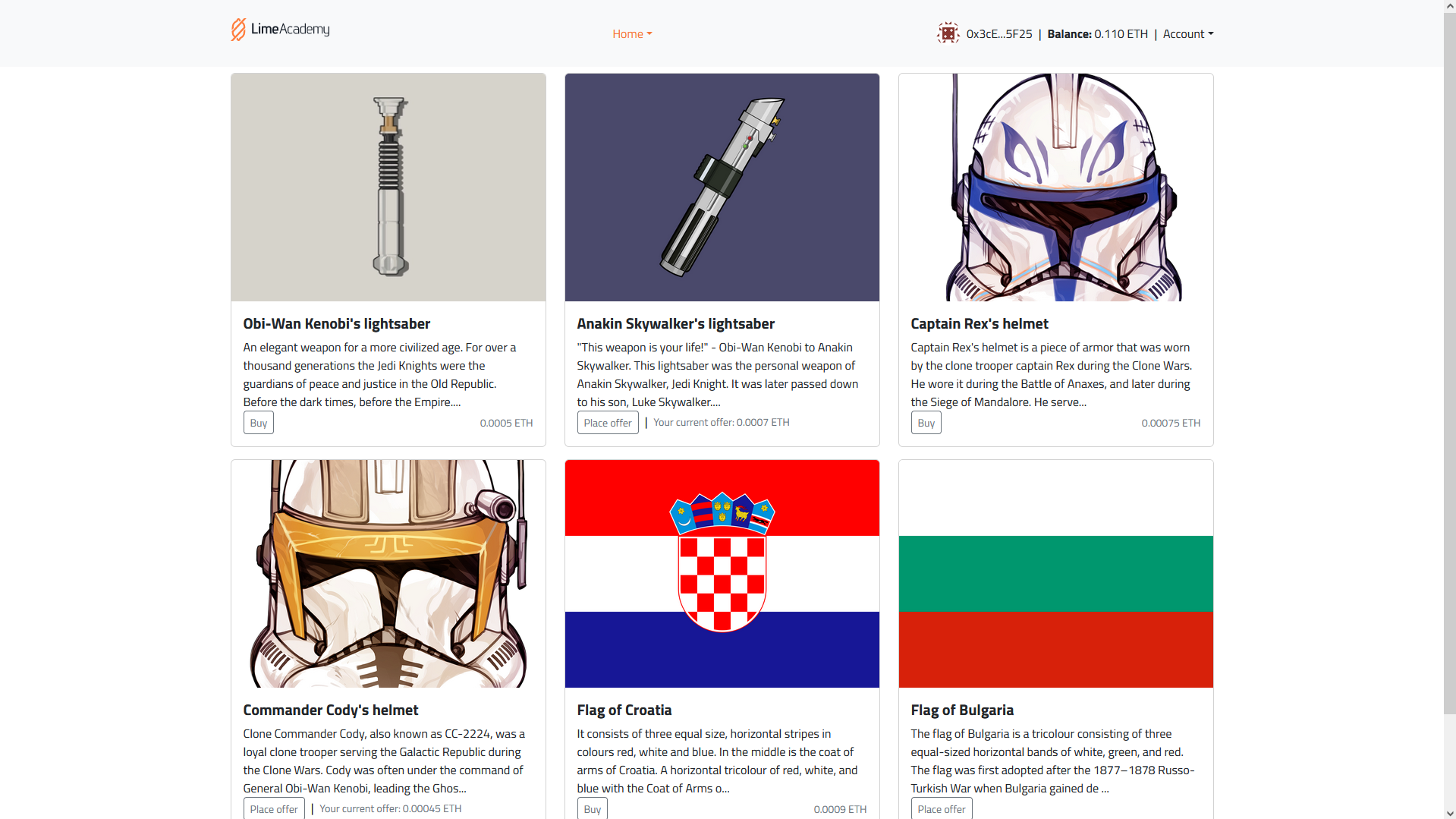Click the scrollbar down arrow
The image size is (1456, 819).
[x=1449, y=813]
